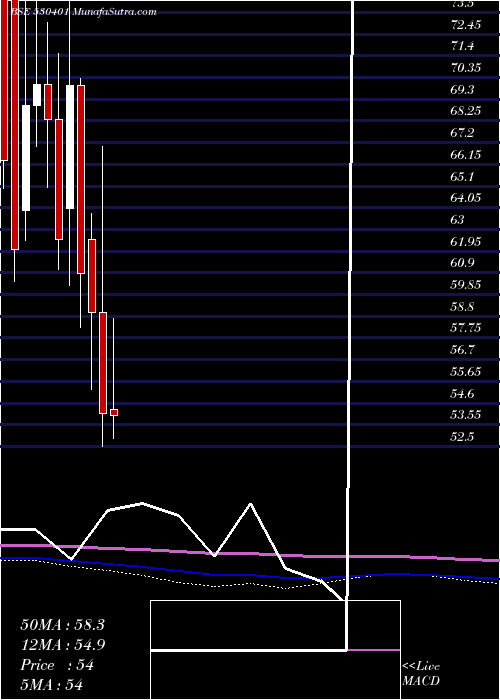Screen dimensions: 500x700
Task: Click the 69.3 price axis label
Action: pyautogui.click(x=462, y=90)
